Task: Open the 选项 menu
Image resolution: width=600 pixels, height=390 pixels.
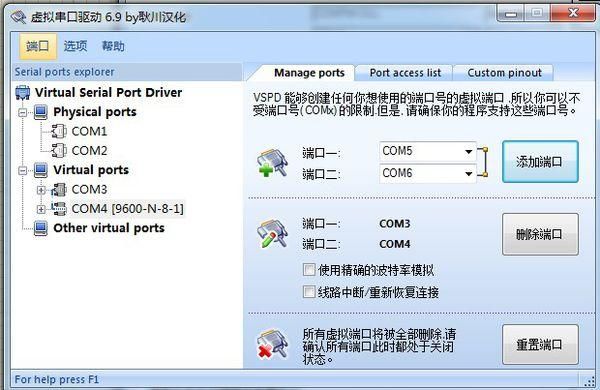Action: coord(75,46)
